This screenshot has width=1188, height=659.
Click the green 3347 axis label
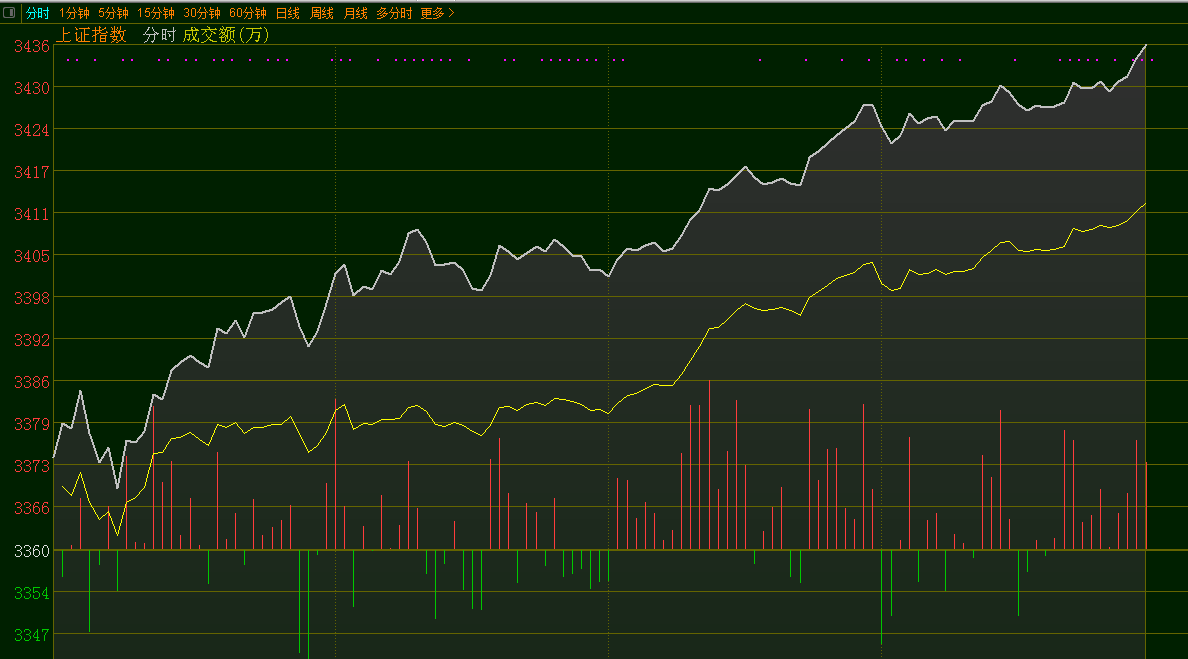pos(32,636)
